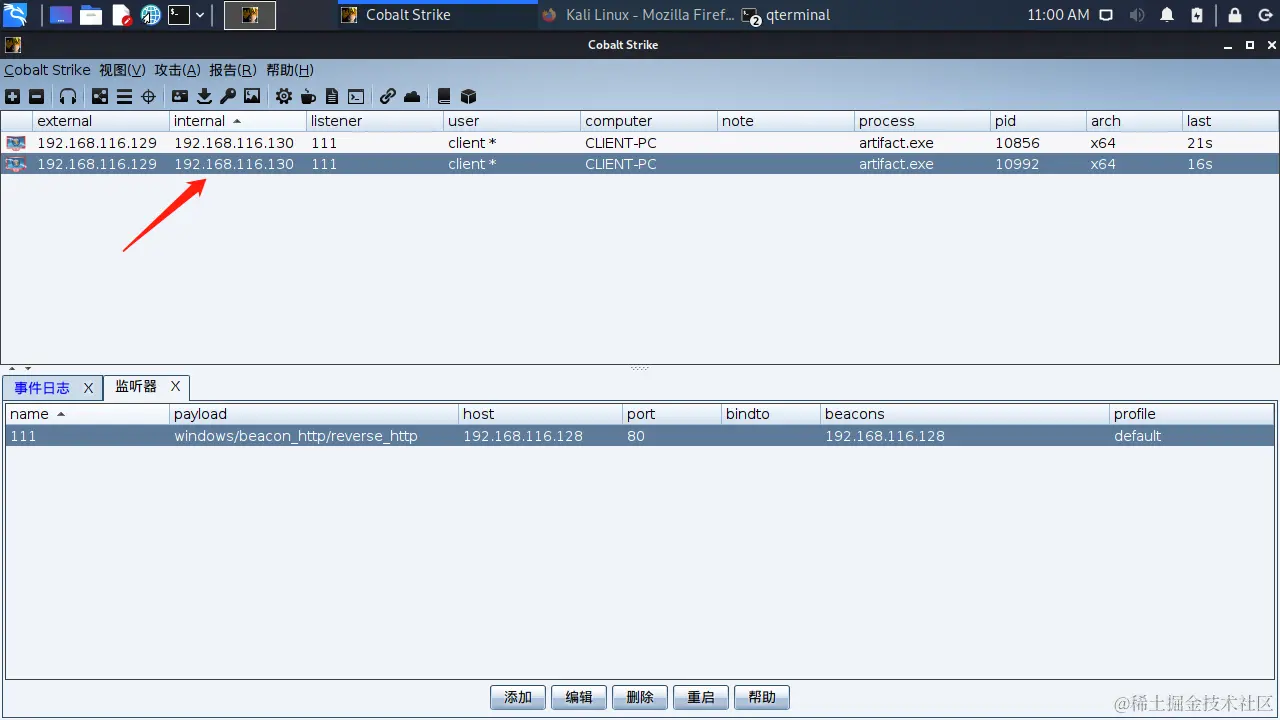Click the document macro icon in toolbar
The height and width of the screenshot is (720, 1280).
pyautogui.click(x=332, y=97)
